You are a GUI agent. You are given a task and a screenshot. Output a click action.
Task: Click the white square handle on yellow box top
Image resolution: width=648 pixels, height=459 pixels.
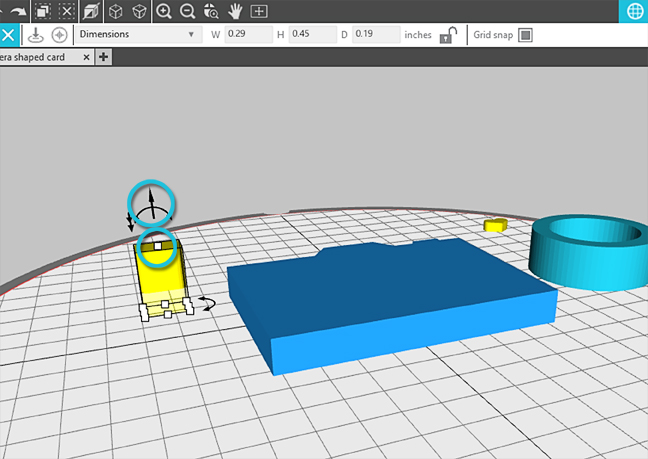tap(157, 246)
